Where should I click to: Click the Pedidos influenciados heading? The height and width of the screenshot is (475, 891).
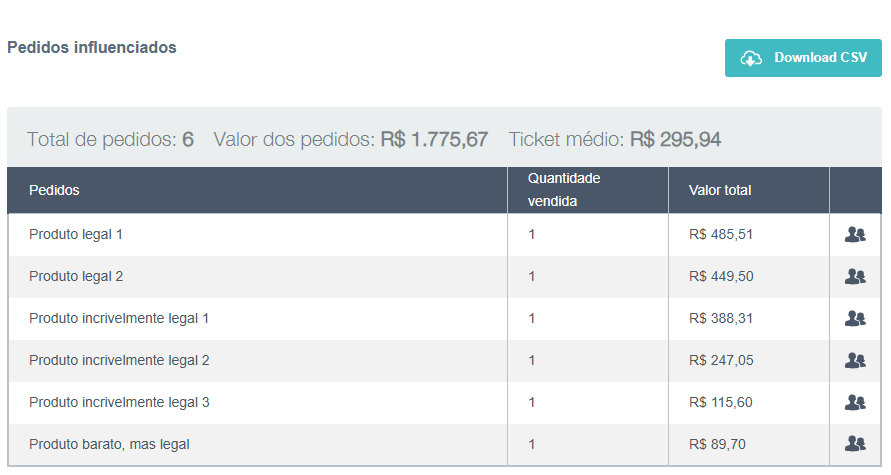(92, 47)
